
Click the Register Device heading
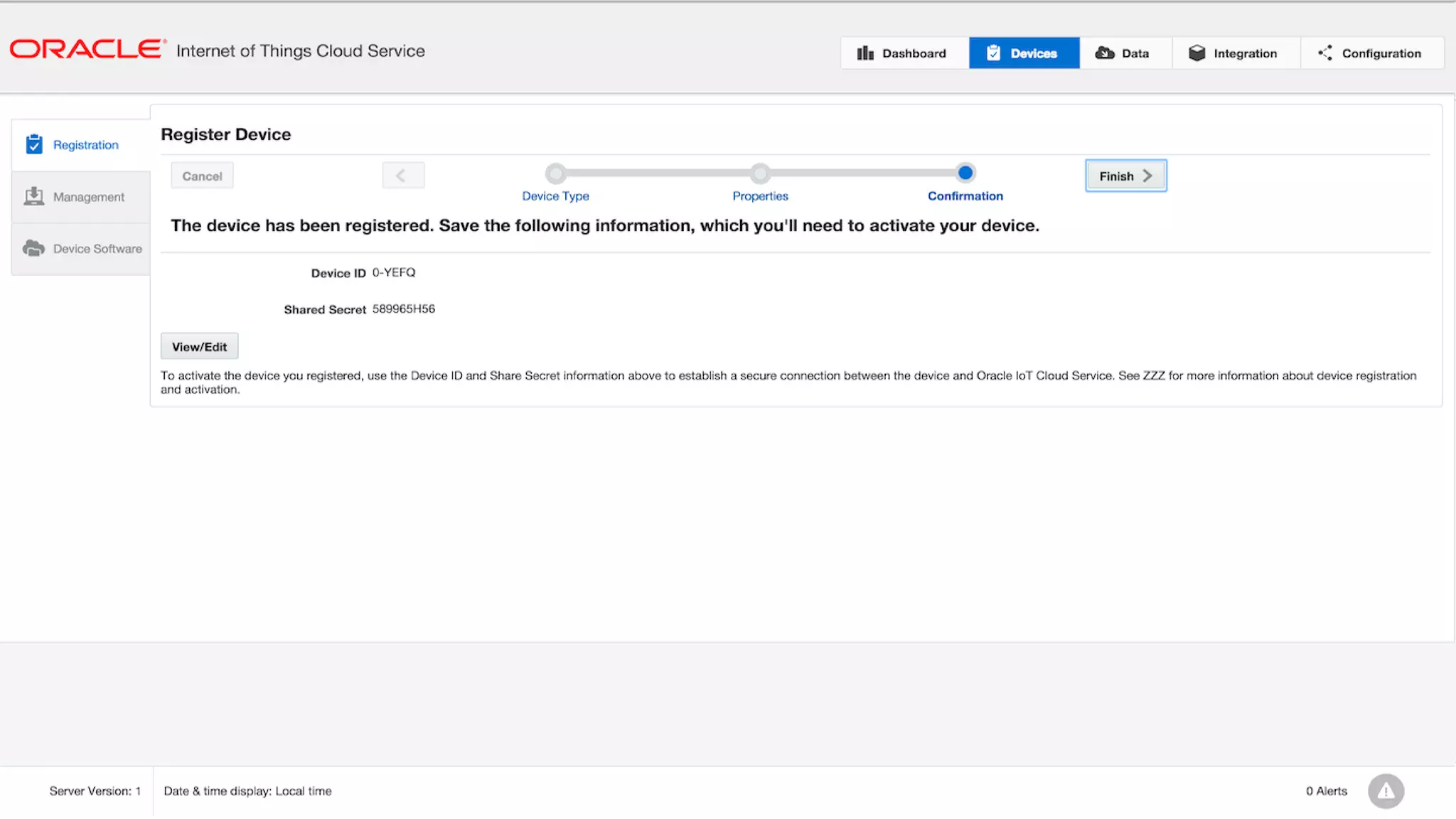click(x=225, y=134)
